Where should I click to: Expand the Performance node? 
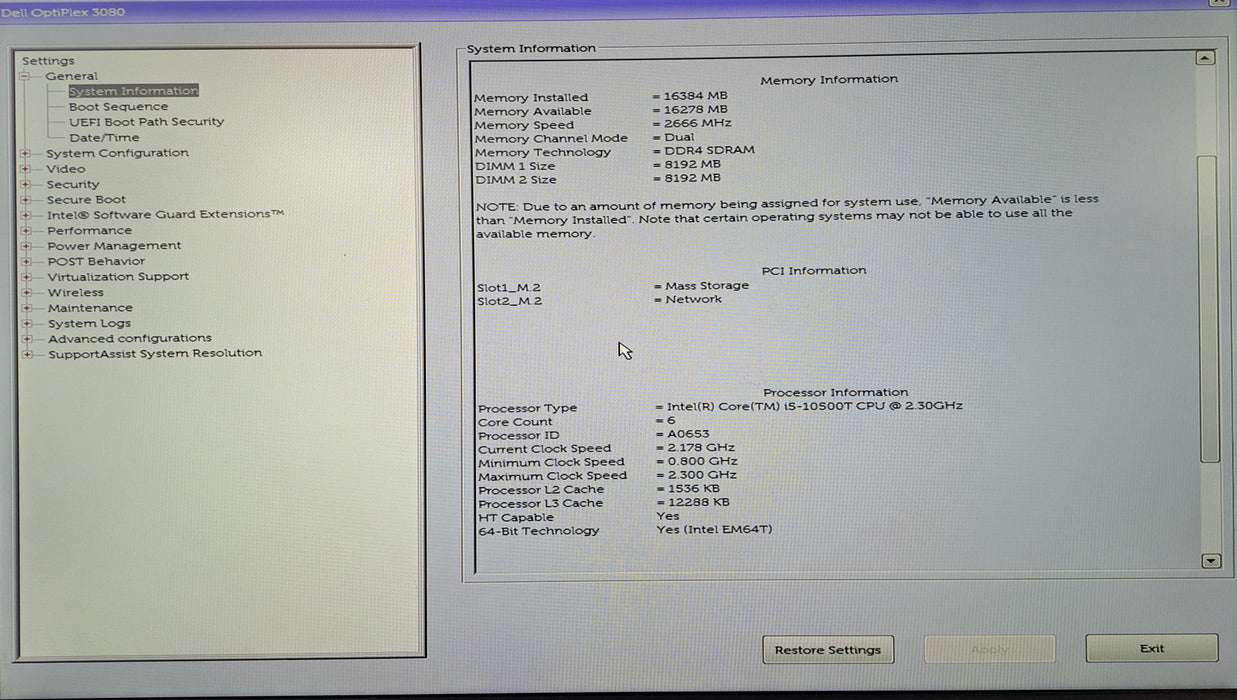coord(26,231)
